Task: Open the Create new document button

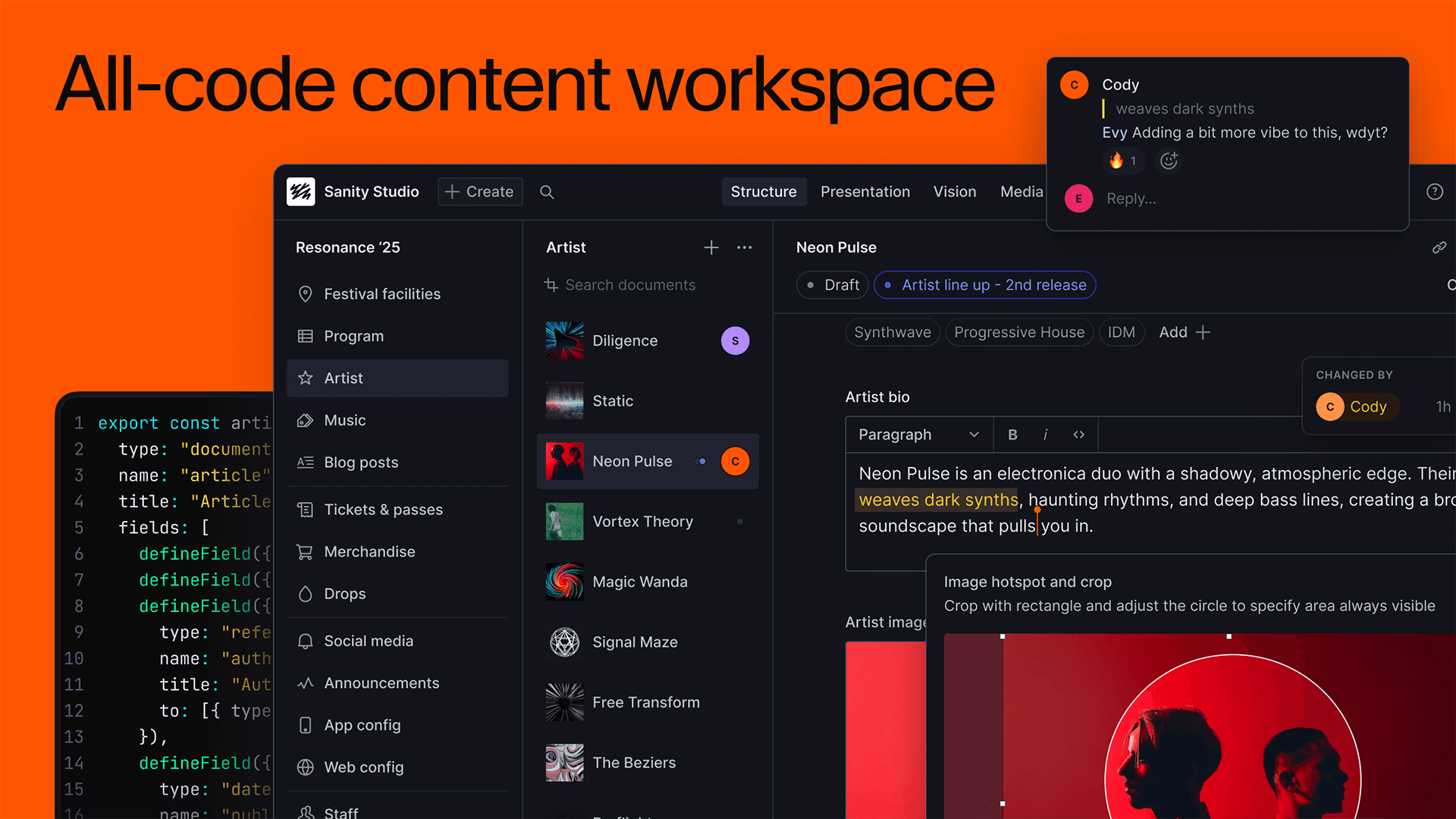Action: click(x=480, y=192)
